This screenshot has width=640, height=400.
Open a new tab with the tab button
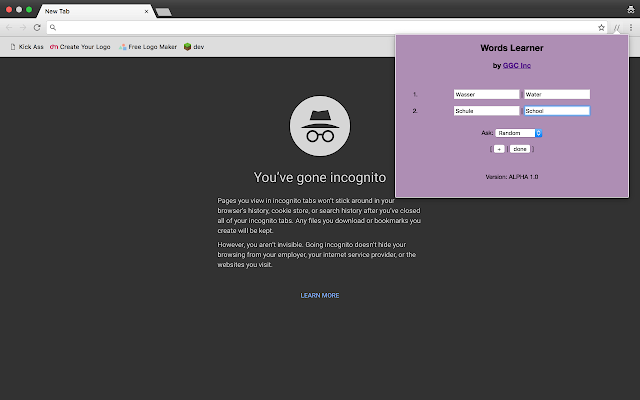(x=164, y=12)
